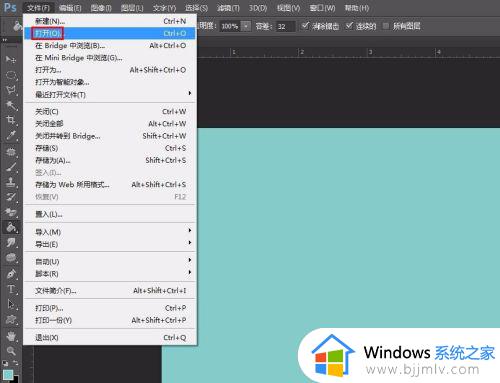The width and height of the screenshot is (500, 383).
Task: Choose 存储为 Web 所用格式...
Action: [110, 184]
